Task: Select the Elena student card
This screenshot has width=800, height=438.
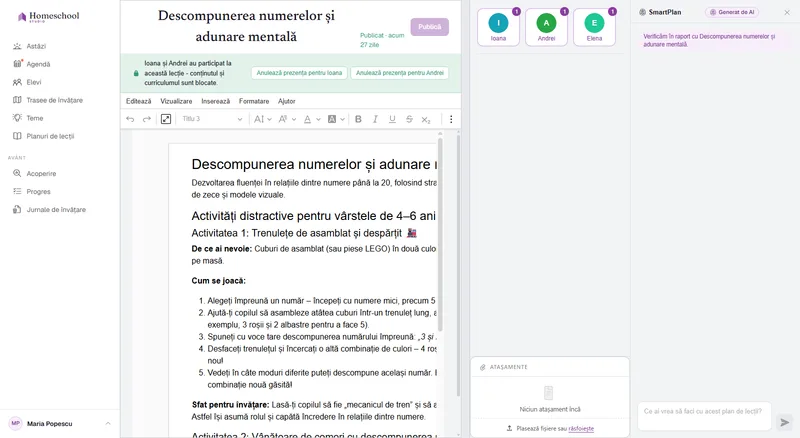Action: 594,27
